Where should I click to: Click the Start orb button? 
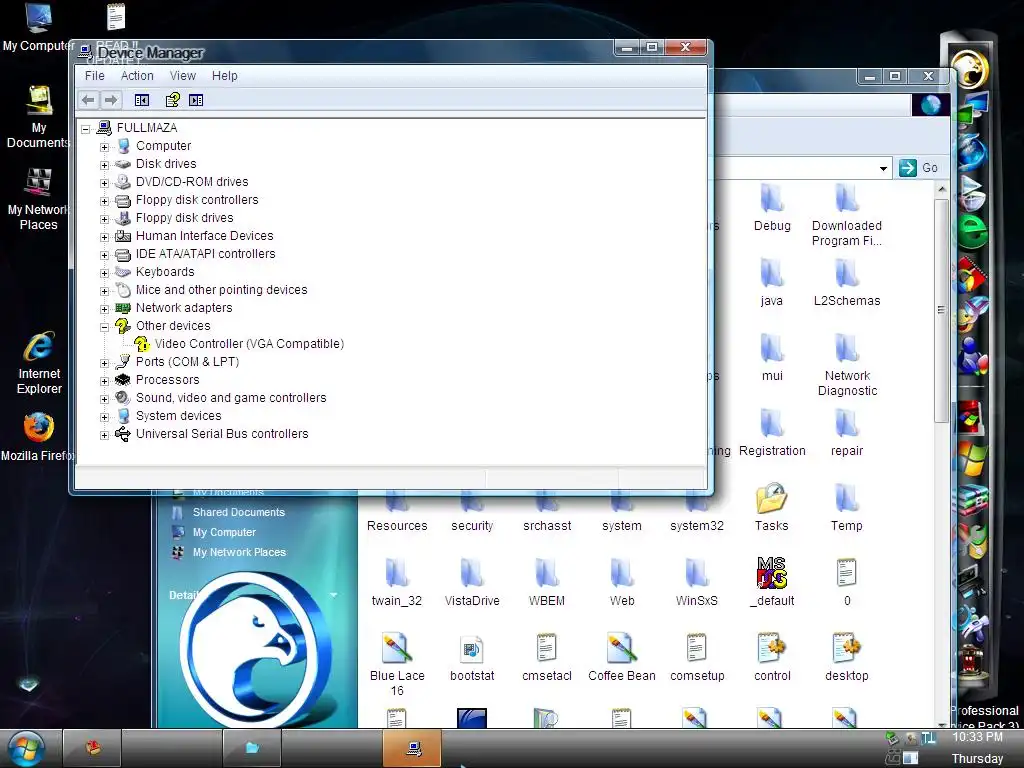point(25,748)
